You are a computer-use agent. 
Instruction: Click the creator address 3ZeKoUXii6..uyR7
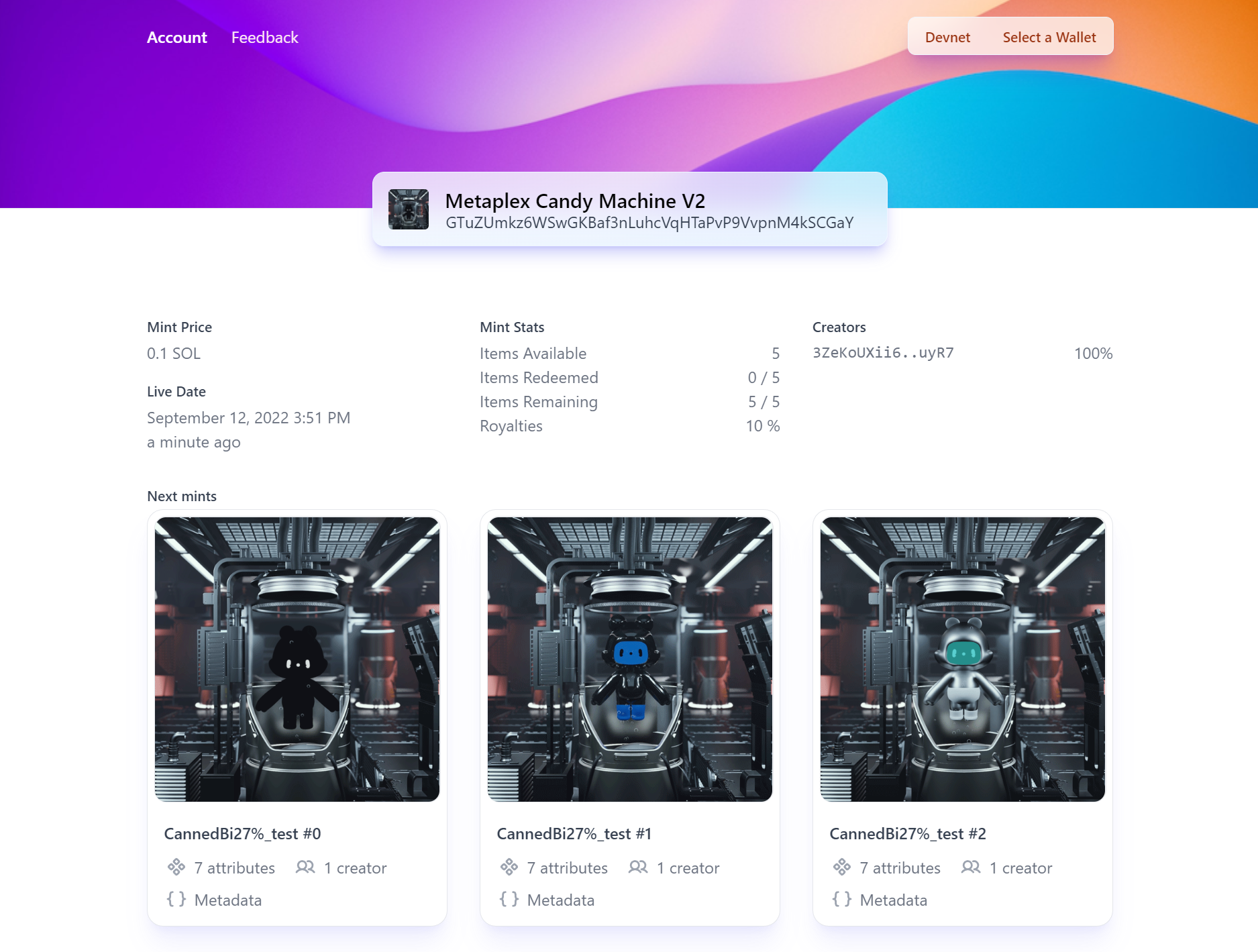point(883,353)
